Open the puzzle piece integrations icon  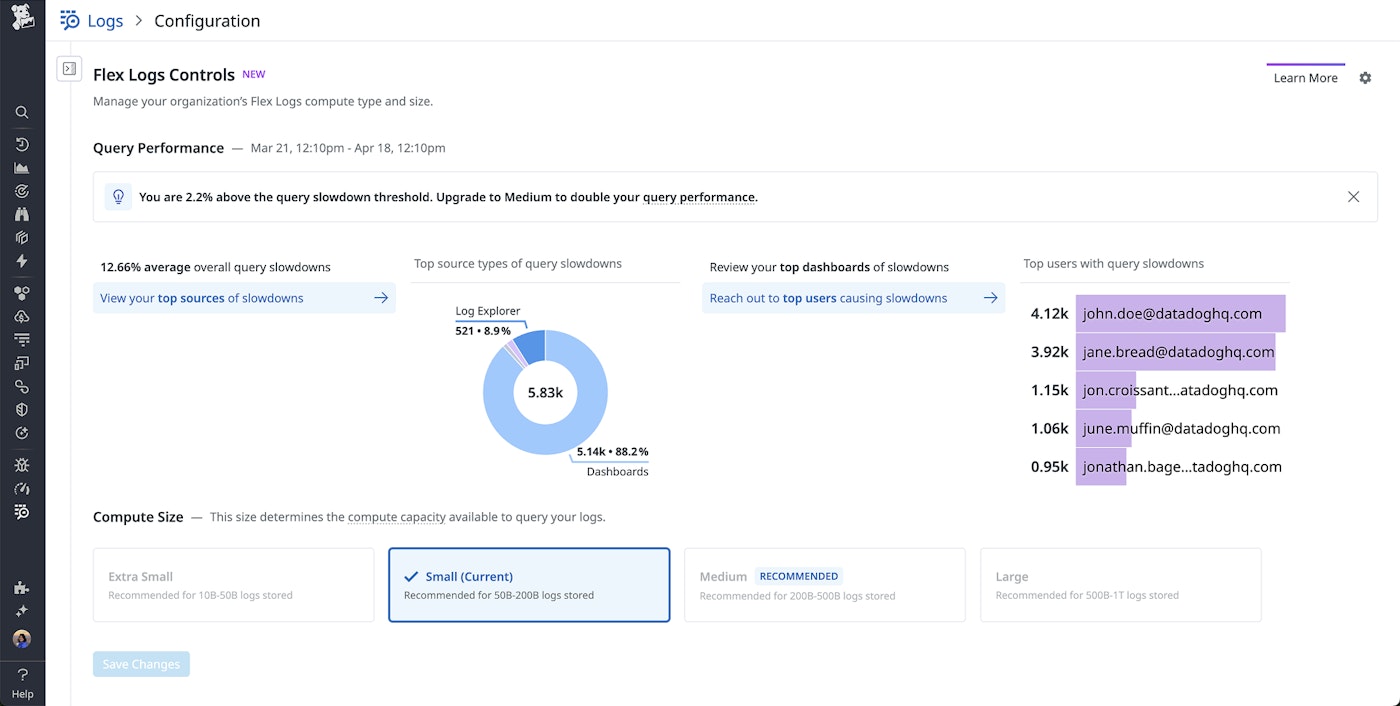[x=22, y=588]
